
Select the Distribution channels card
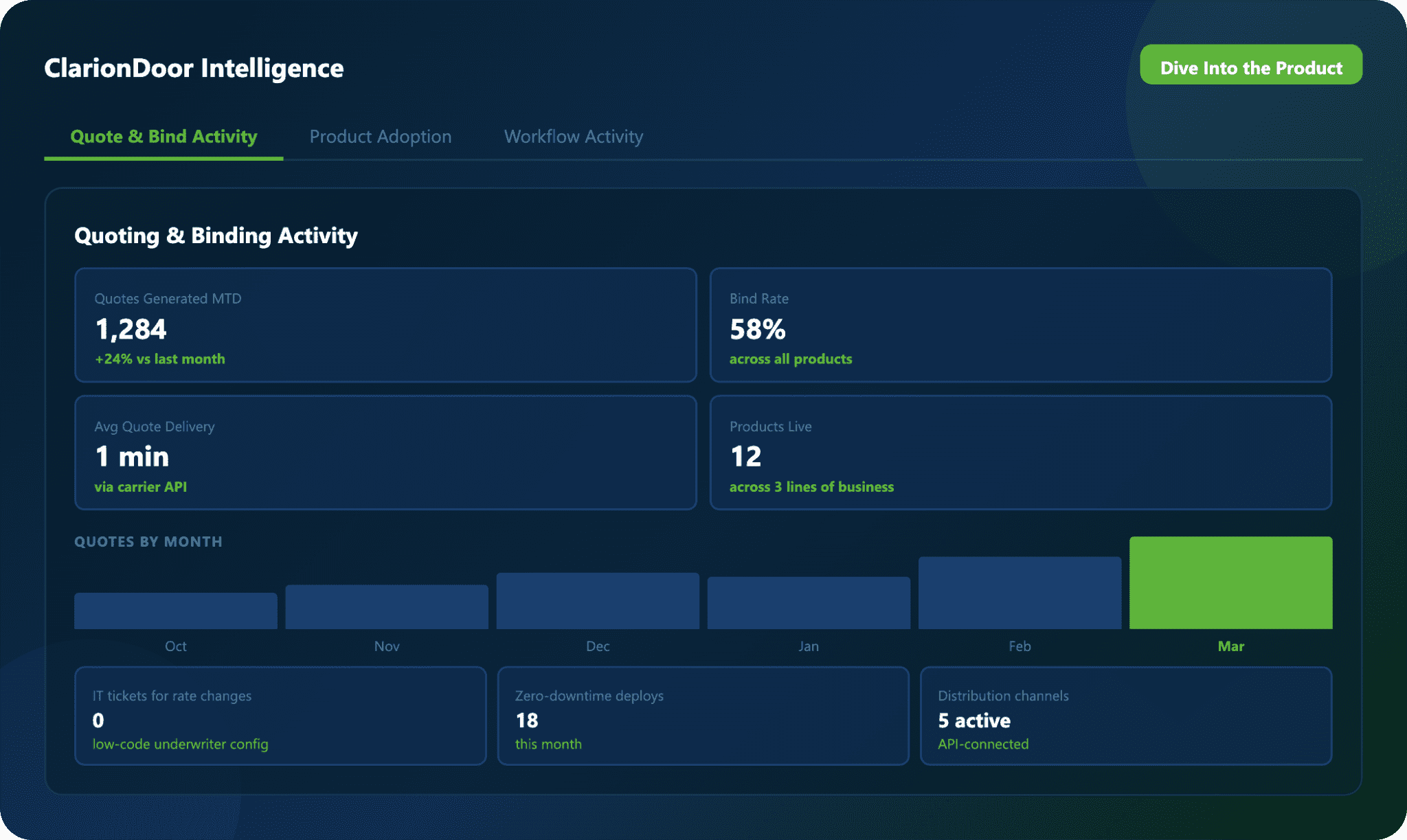coord(1125,716)
